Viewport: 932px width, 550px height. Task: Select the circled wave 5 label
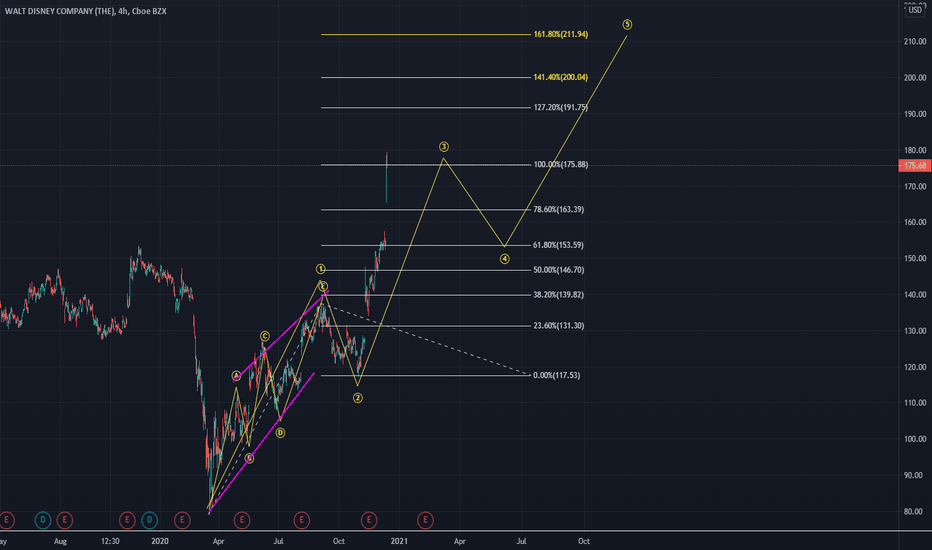(x=628, y=25)
